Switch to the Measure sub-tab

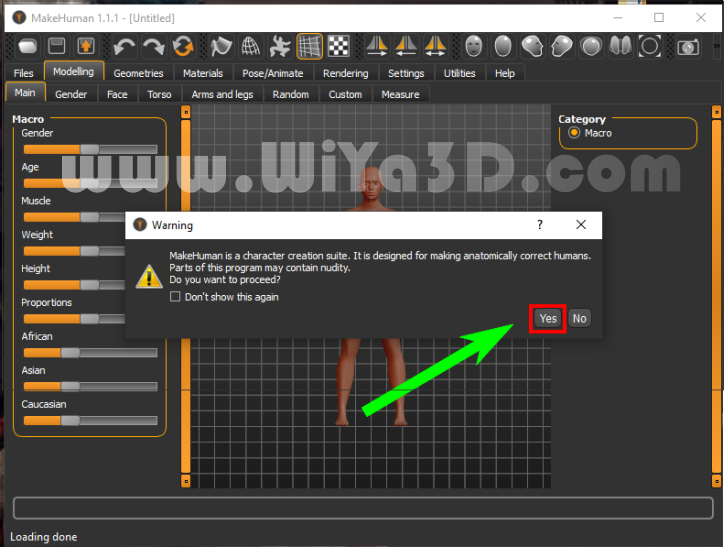(400, 94)
